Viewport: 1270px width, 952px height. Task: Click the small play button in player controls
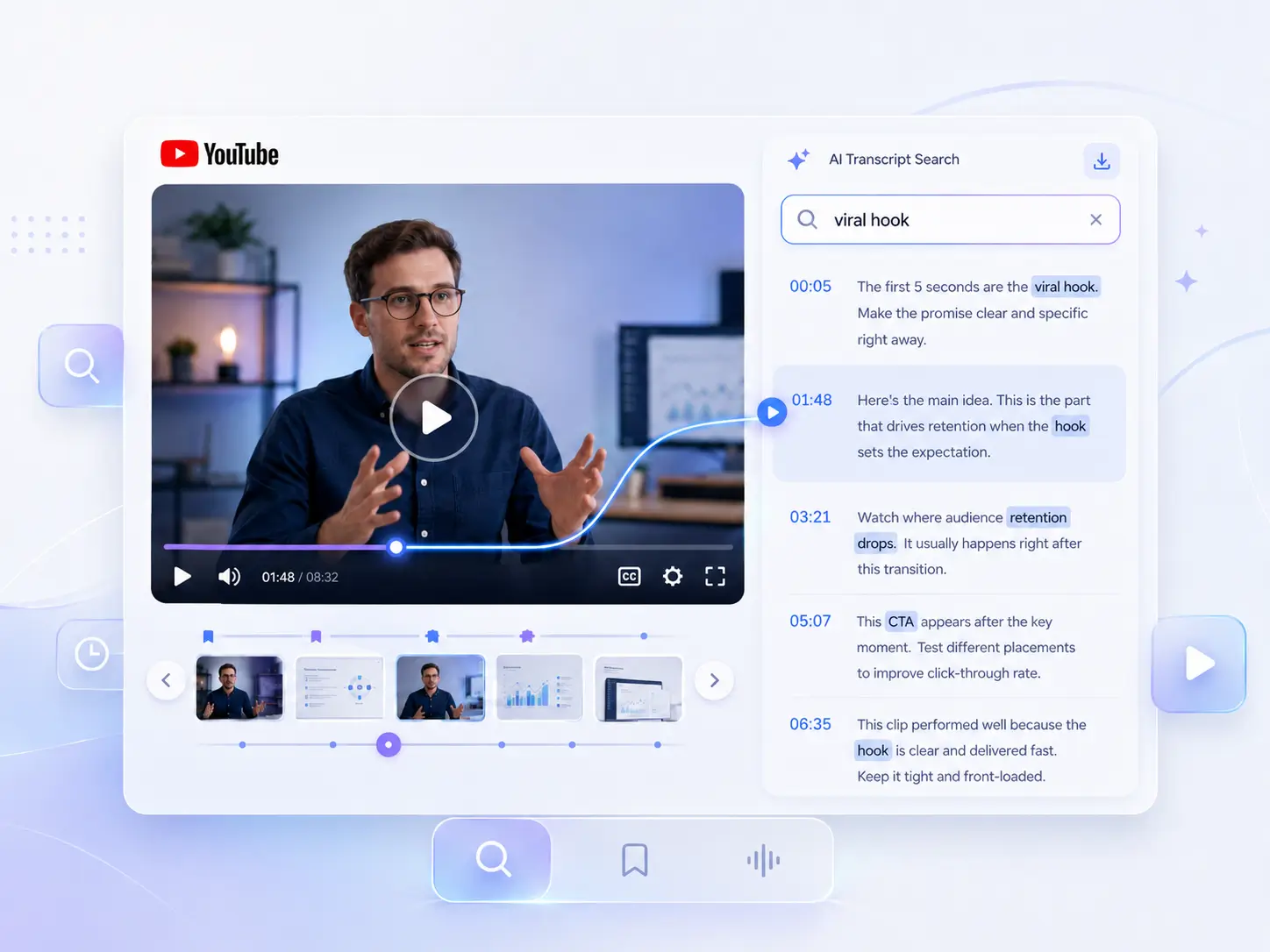(x=182, y=576)
